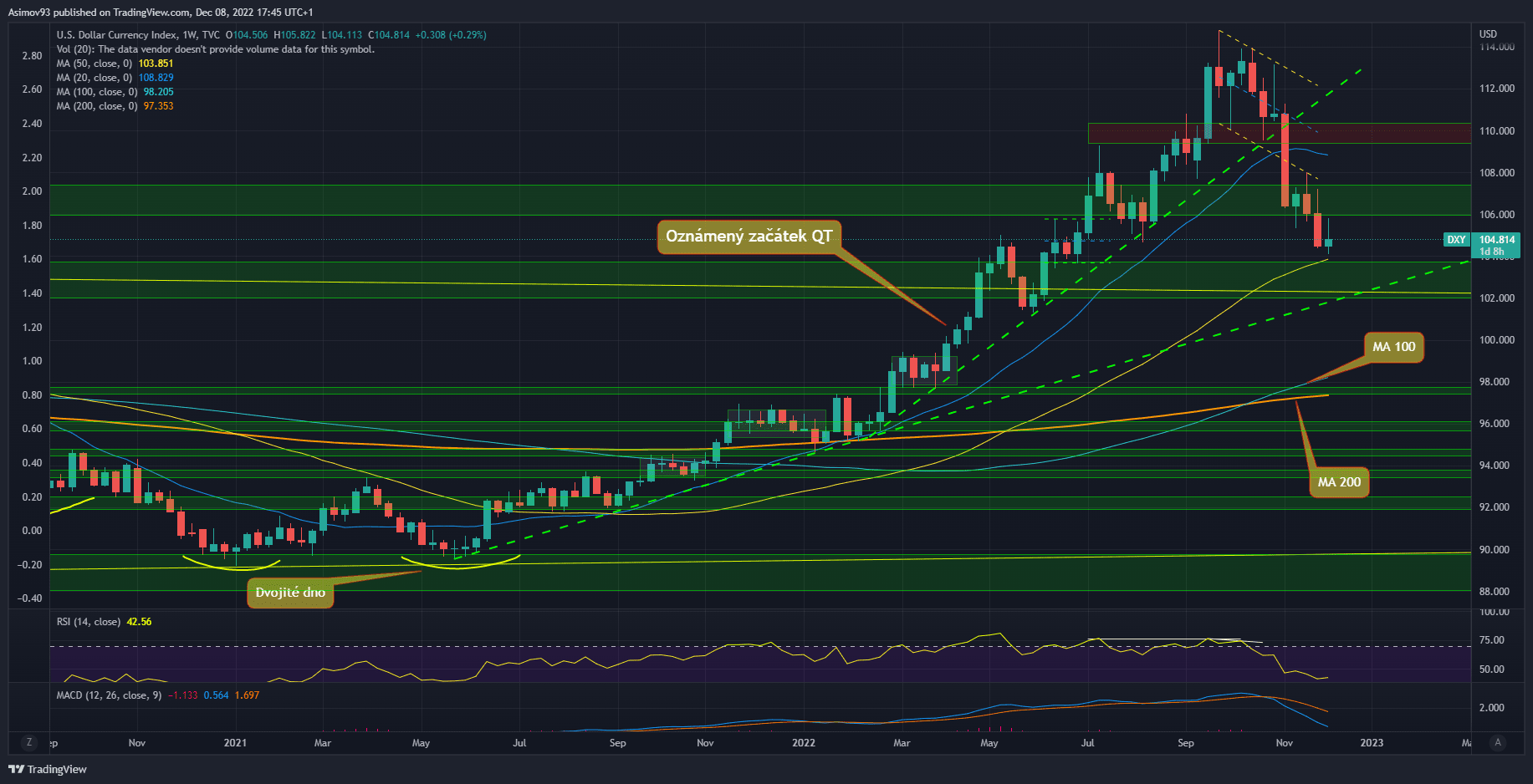Expand the RSI (14, close) indicator legend
1533x784 pixels.
(x=88, y=622)
